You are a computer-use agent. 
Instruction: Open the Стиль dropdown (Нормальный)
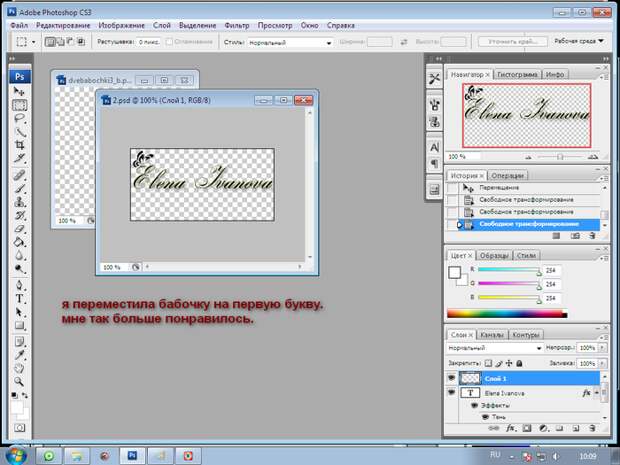pyautogui.click(x=291, y=42)
